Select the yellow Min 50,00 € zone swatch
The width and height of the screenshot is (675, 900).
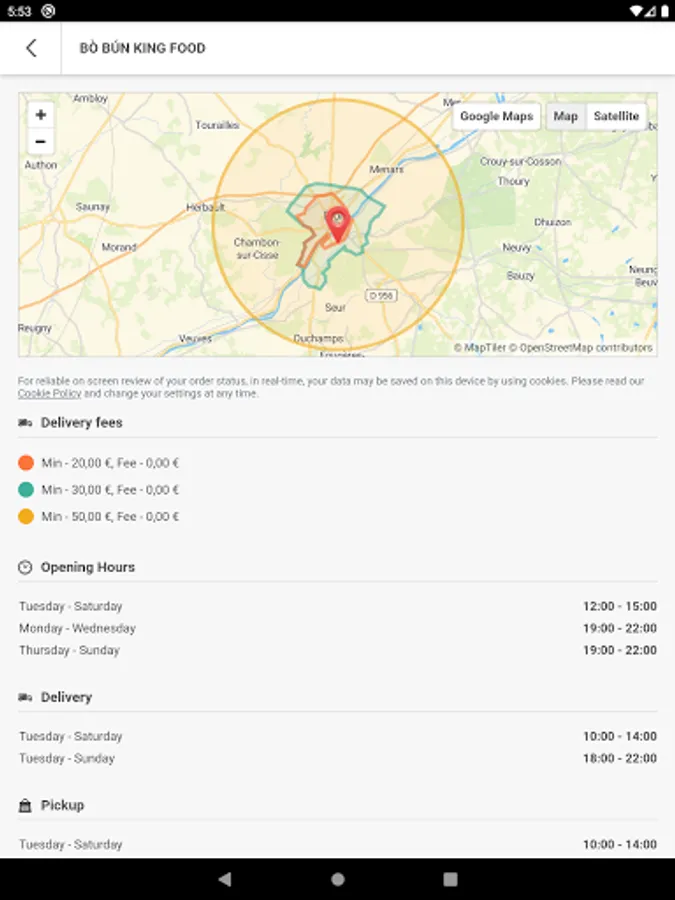click(x=26, y=517)
